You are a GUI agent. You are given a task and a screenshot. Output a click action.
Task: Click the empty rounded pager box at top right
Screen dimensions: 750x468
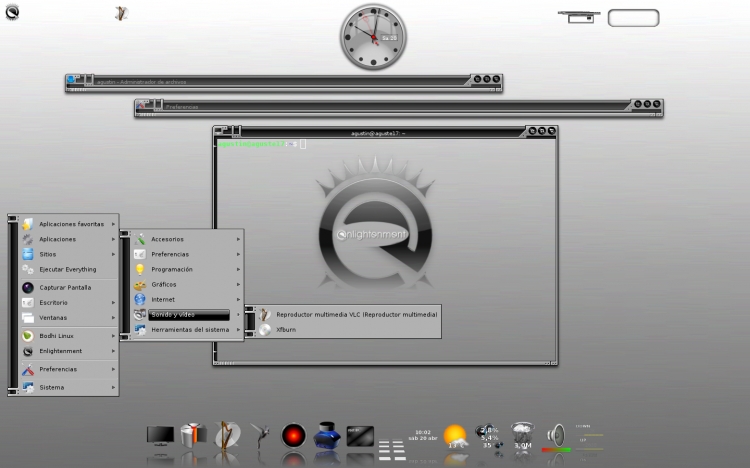633,18
